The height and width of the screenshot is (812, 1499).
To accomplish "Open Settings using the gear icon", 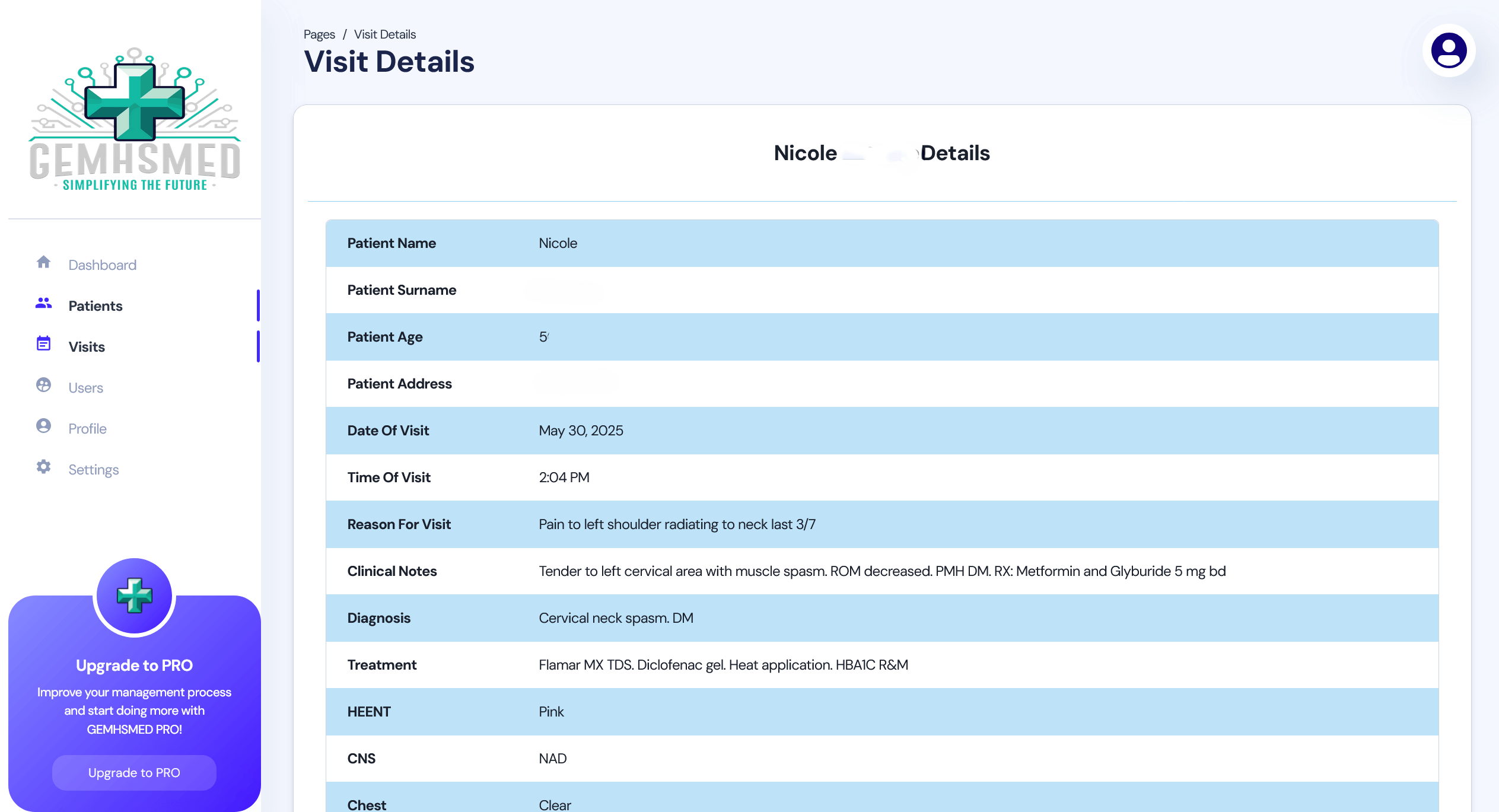I will pyautogui.click(x=44, y=467).
